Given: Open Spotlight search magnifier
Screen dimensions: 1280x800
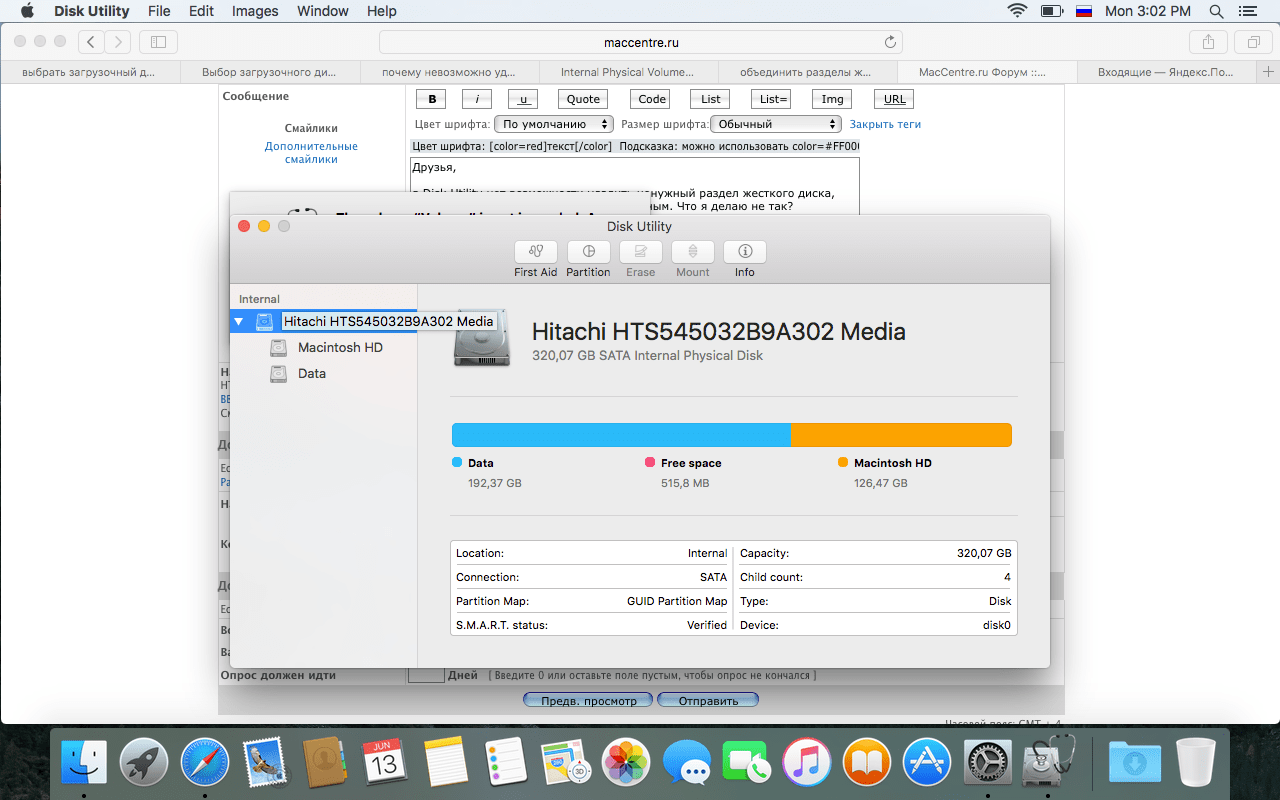Looking at the screenshot, I should [x=1216, y=11].
